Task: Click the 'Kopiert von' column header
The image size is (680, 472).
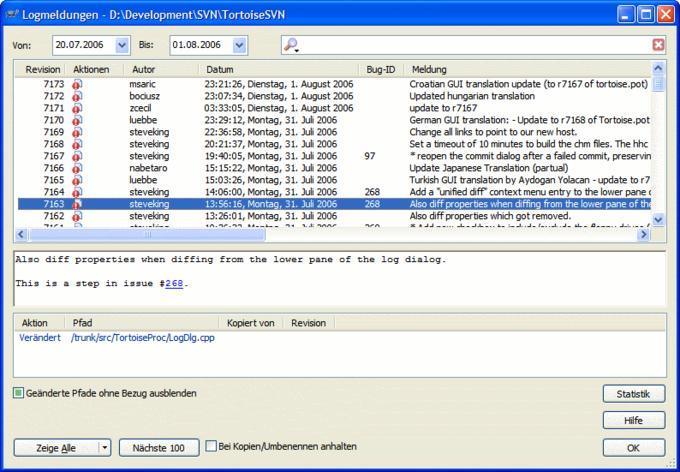Action: pyautogui.click(x=251, y=323)
